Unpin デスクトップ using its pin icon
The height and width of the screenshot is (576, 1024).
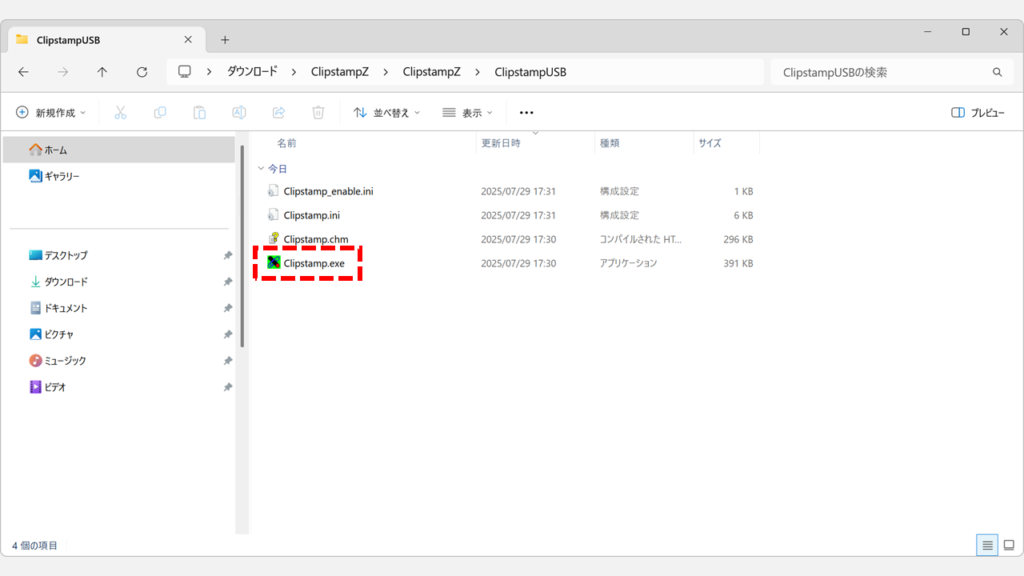click(227, 255)
